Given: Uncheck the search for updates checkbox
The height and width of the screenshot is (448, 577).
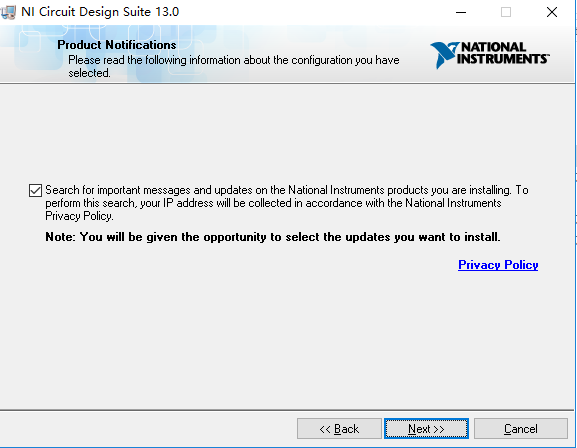Looking at the screenshot, I should (35, 190).
